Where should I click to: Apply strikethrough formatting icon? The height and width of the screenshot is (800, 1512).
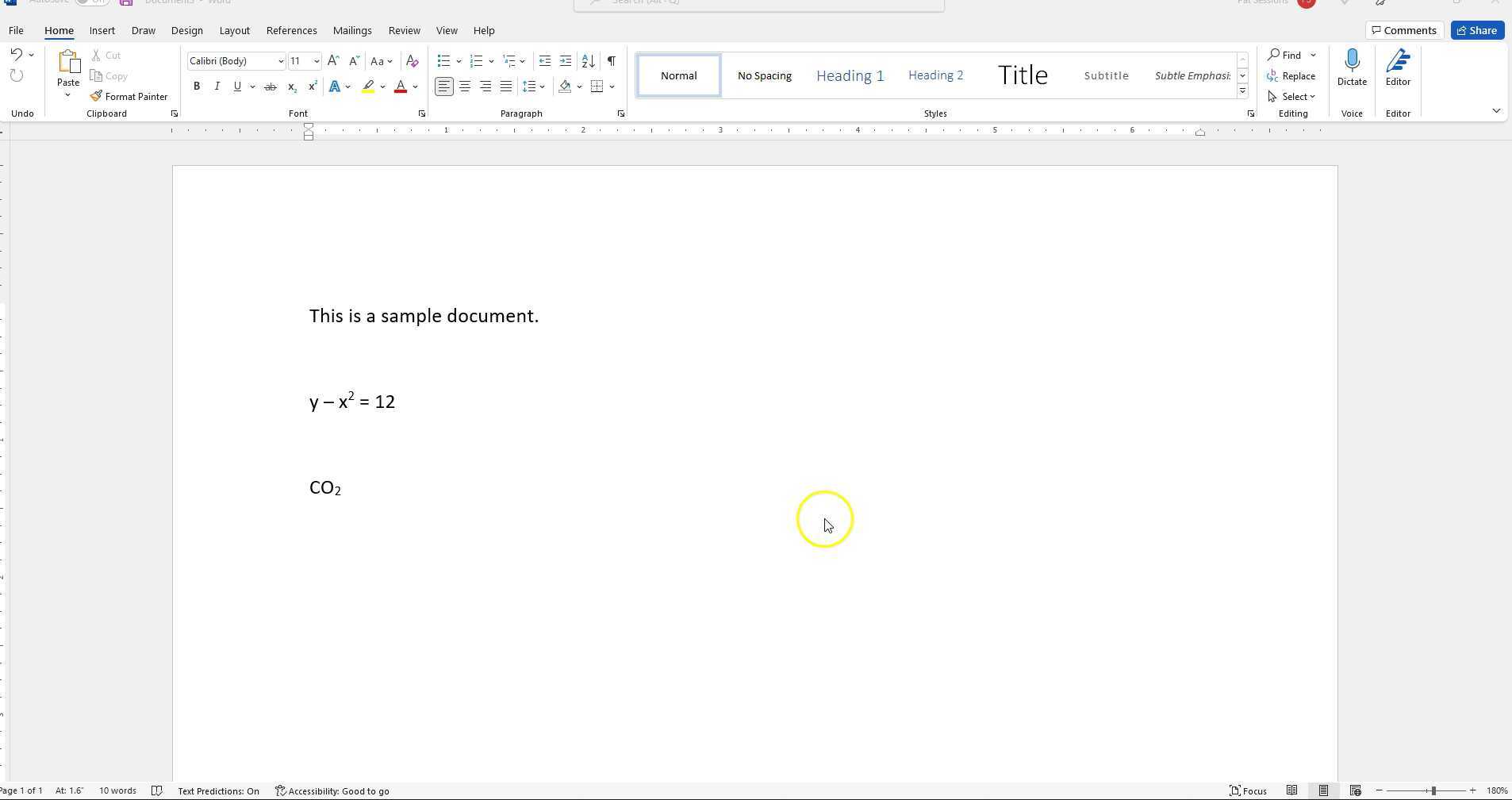(x=271, y=87)
